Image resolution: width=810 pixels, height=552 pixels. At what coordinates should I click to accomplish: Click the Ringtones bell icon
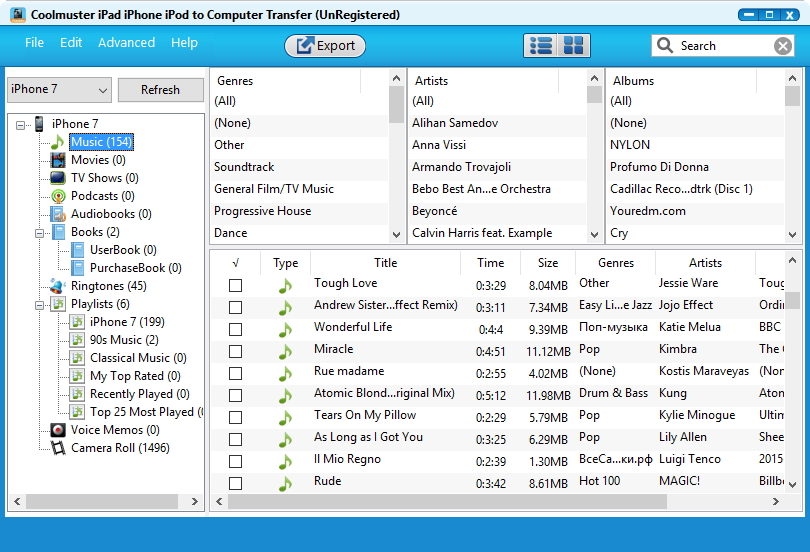tap(58, 286)
